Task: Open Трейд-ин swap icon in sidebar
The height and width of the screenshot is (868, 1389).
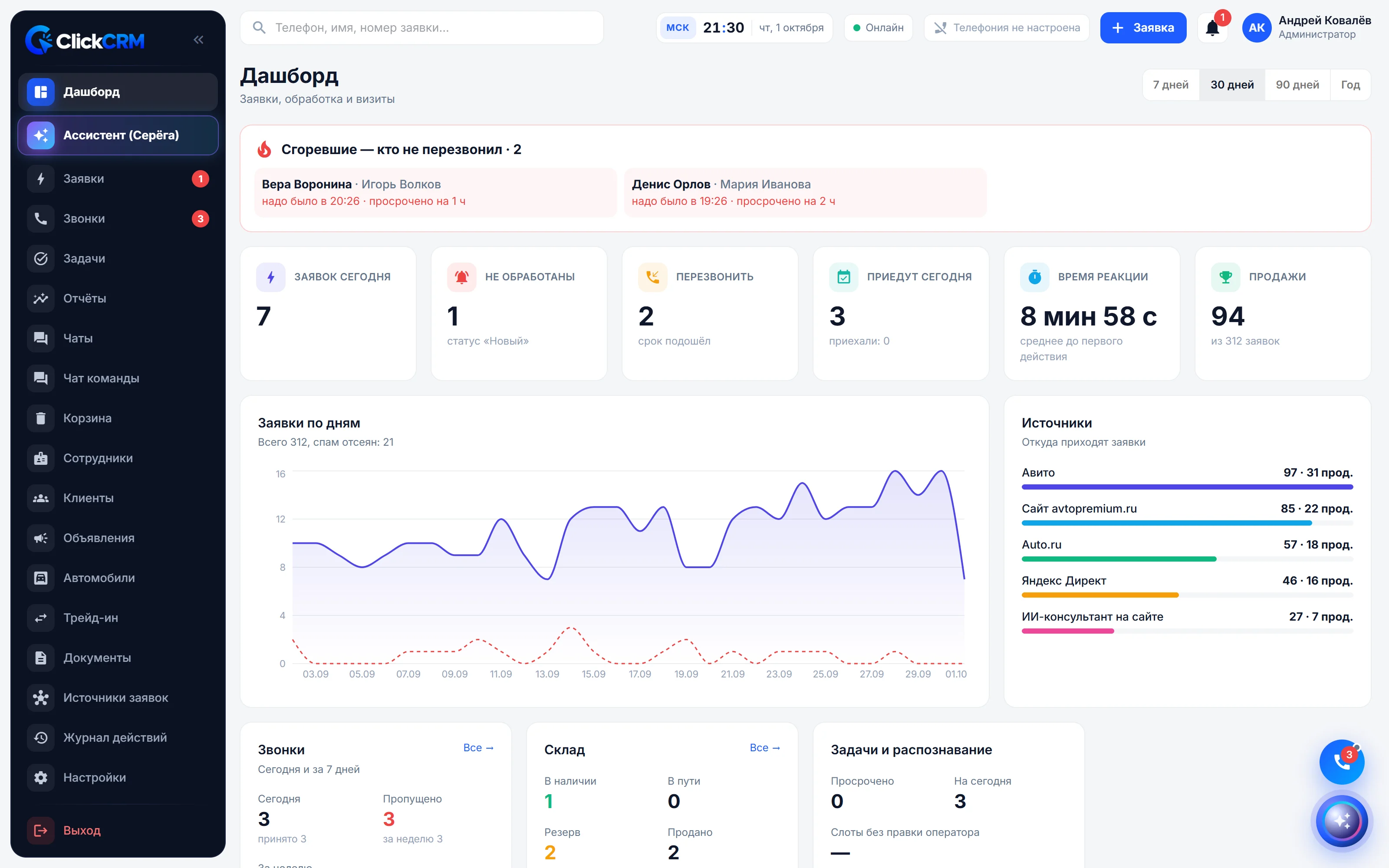Action: (41, 618)
